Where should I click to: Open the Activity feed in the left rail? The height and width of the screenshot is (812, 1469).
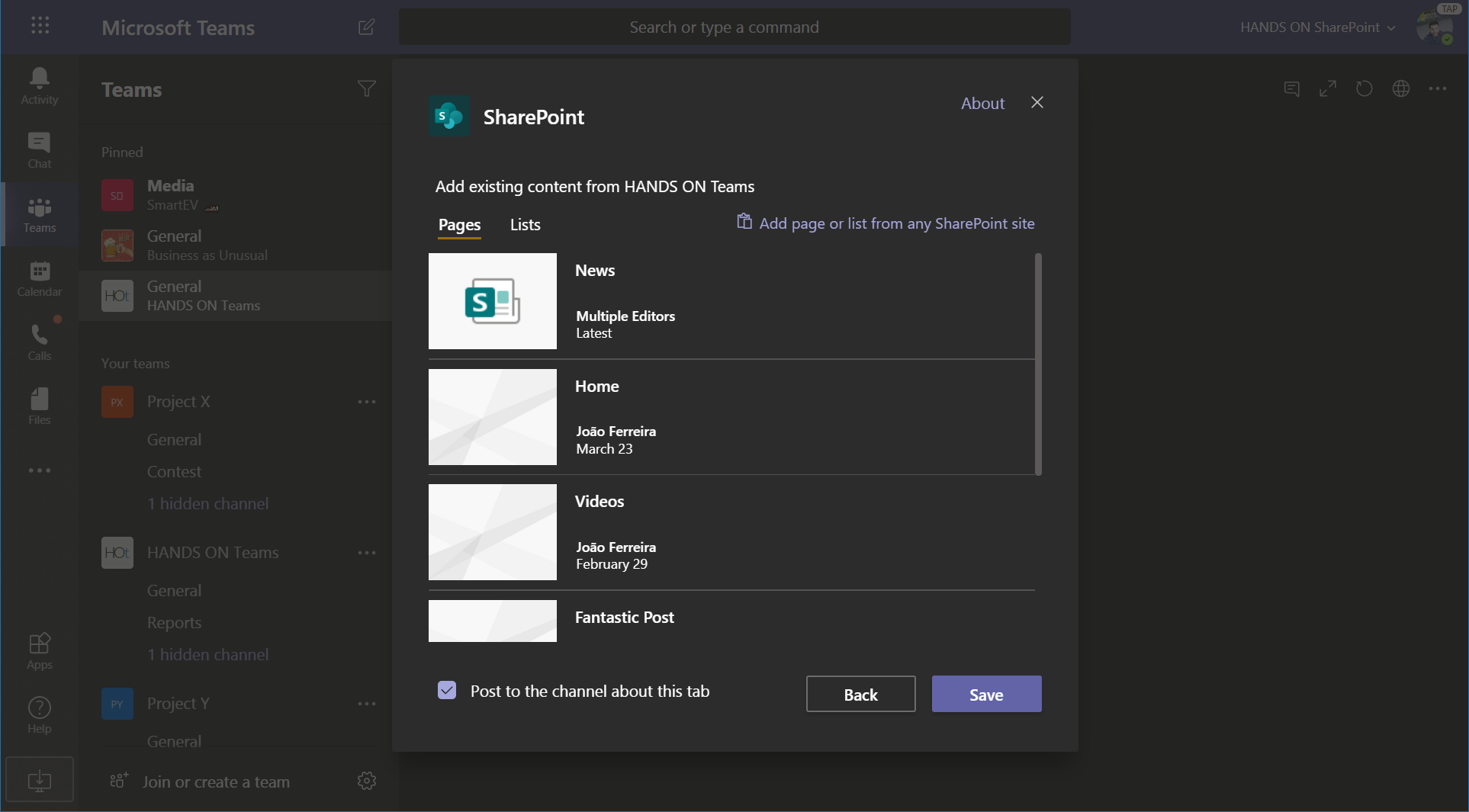(x=39, y=84)
